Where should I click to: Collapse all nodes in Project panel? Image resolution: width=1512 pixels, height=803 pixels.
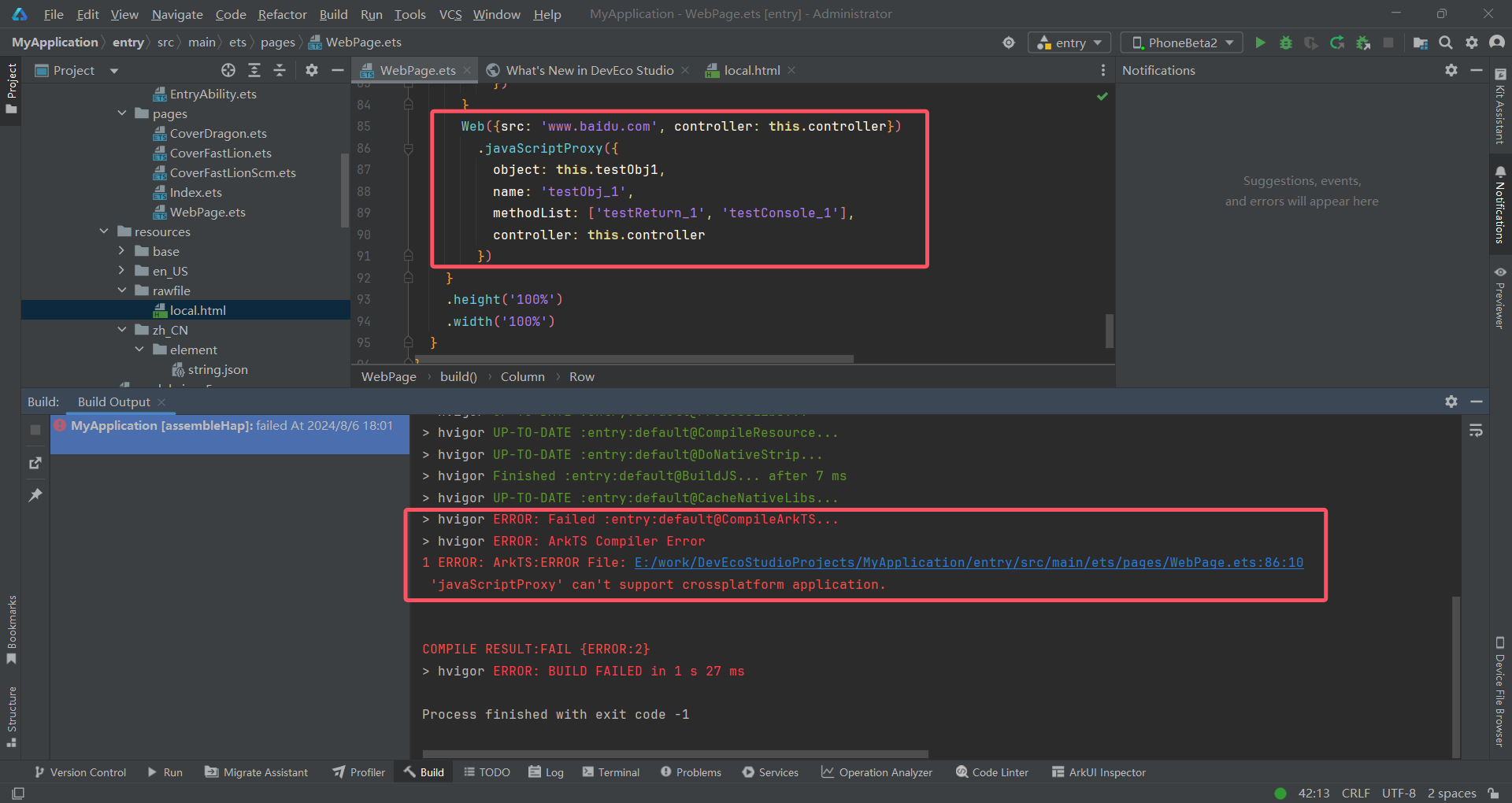[x=280, y=70]
